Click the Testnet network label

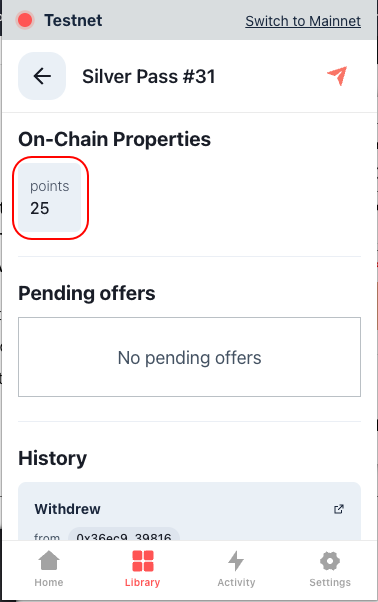click(x=73, y=20)
